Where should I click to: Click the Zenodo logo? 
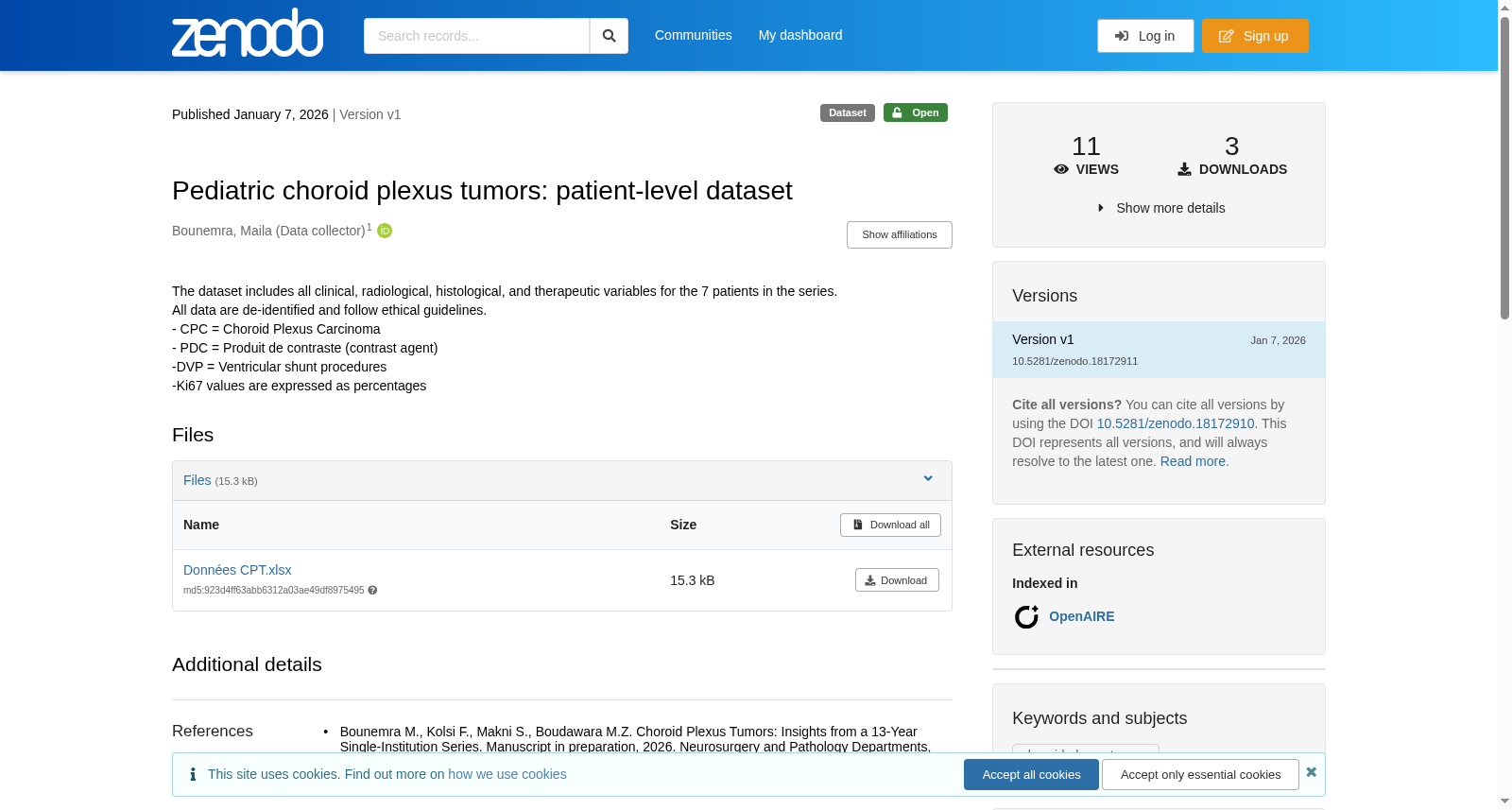(248, 33)
